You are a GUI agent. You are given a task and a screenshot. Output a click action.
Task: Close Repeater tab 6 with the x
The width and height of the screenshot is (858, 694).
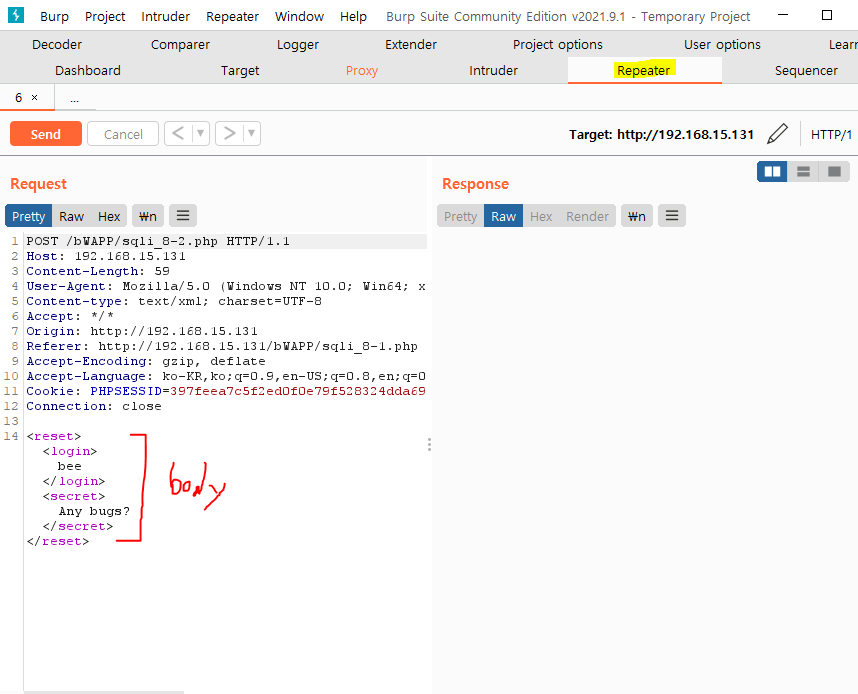click(34, 97)
